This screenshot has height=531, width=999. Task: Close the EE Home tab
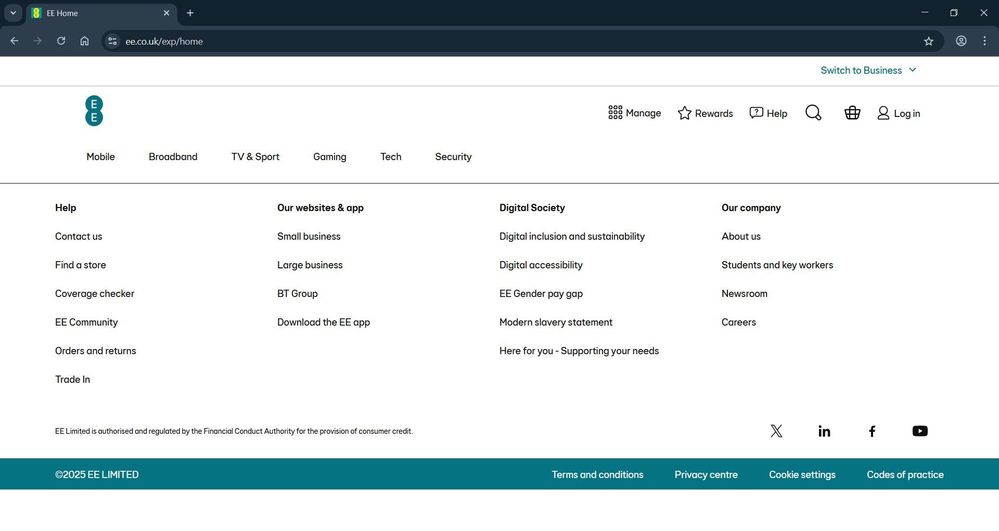pos(166,13)
